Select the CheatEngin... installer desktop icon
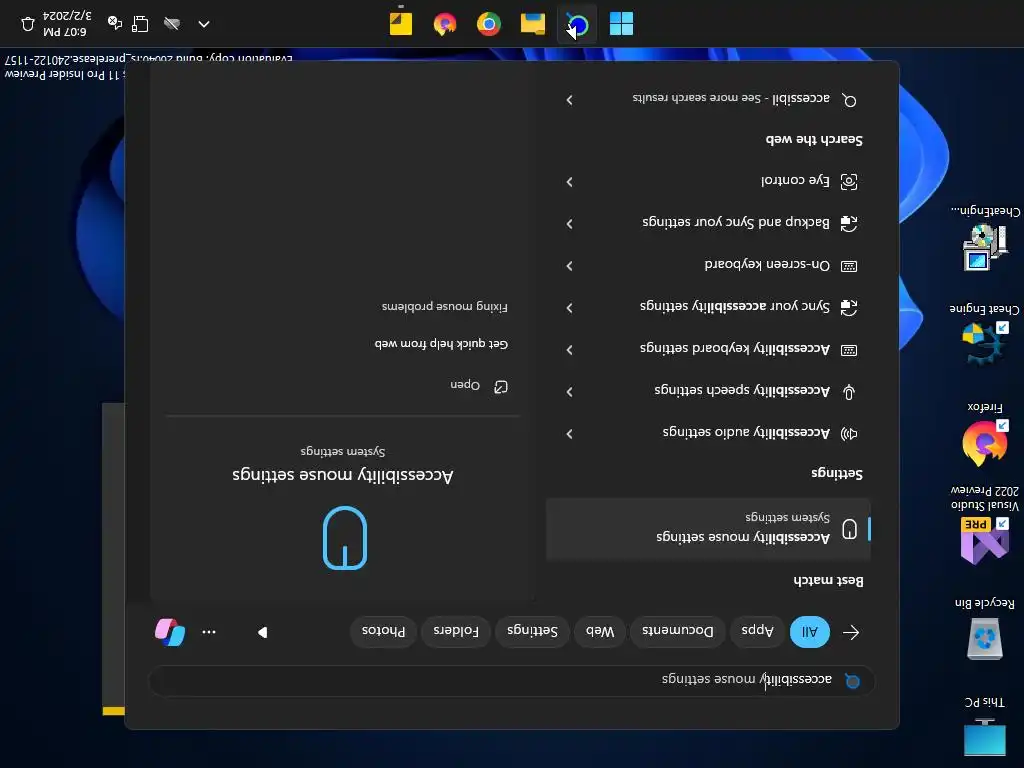 tap(985, 238)
